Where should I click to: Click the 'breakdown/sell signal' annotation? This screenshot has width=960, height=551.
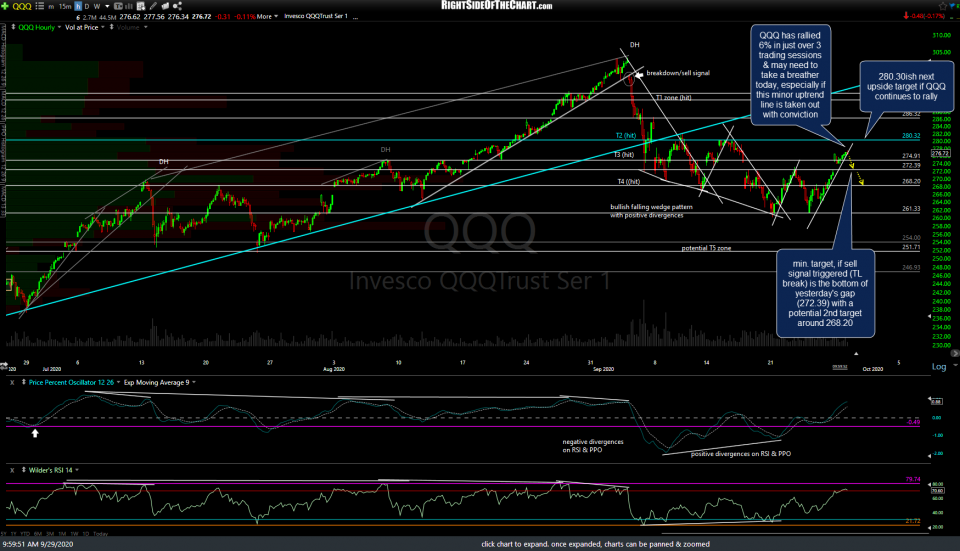click(678, 73)
